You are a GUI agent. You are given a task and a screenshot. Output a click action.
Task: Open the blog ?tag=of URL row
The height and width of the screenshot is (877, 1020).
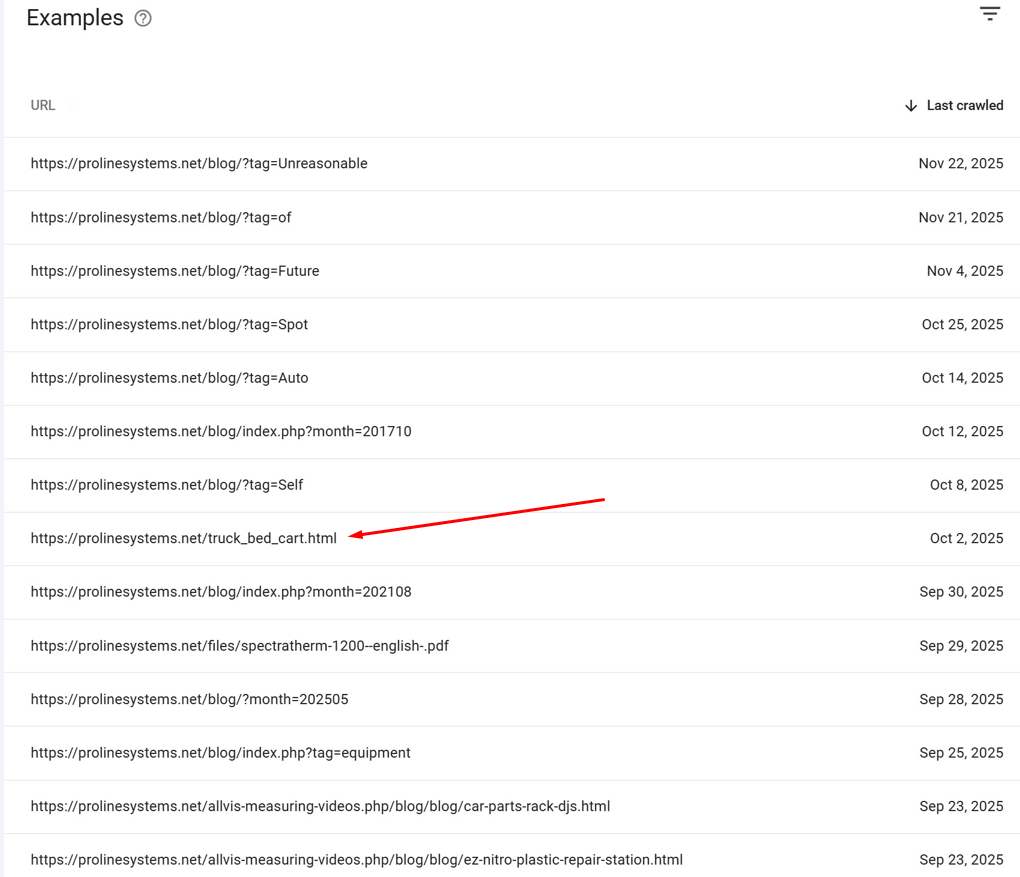point(161,217)
